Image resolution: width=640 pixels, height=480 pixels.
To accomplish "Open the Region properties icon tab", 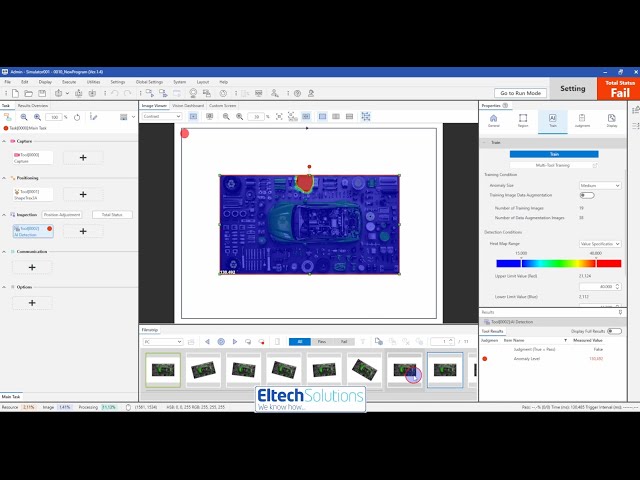I will click(523, 121).
